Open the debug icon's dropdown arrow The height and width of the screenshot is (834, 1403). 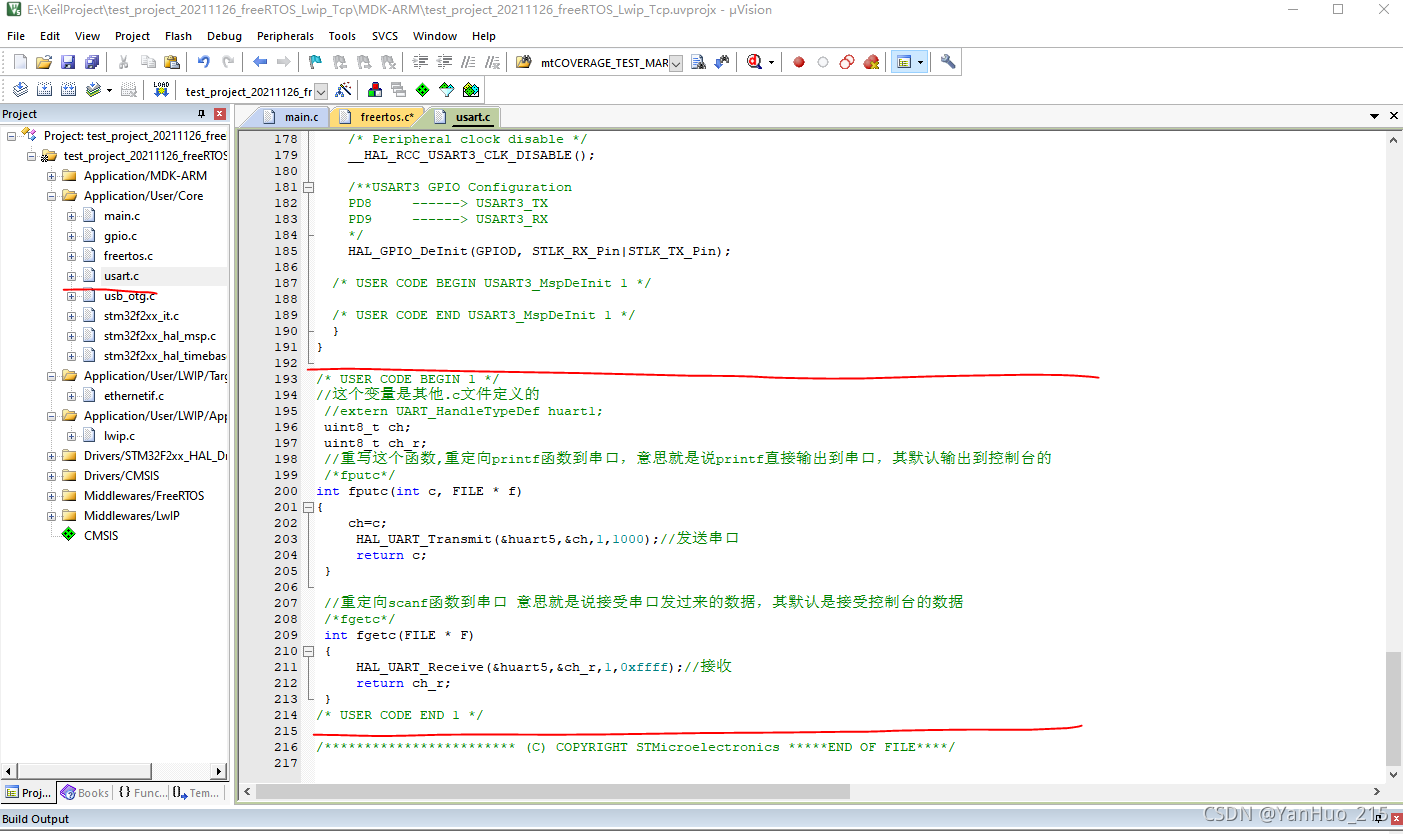click(771, 62)
